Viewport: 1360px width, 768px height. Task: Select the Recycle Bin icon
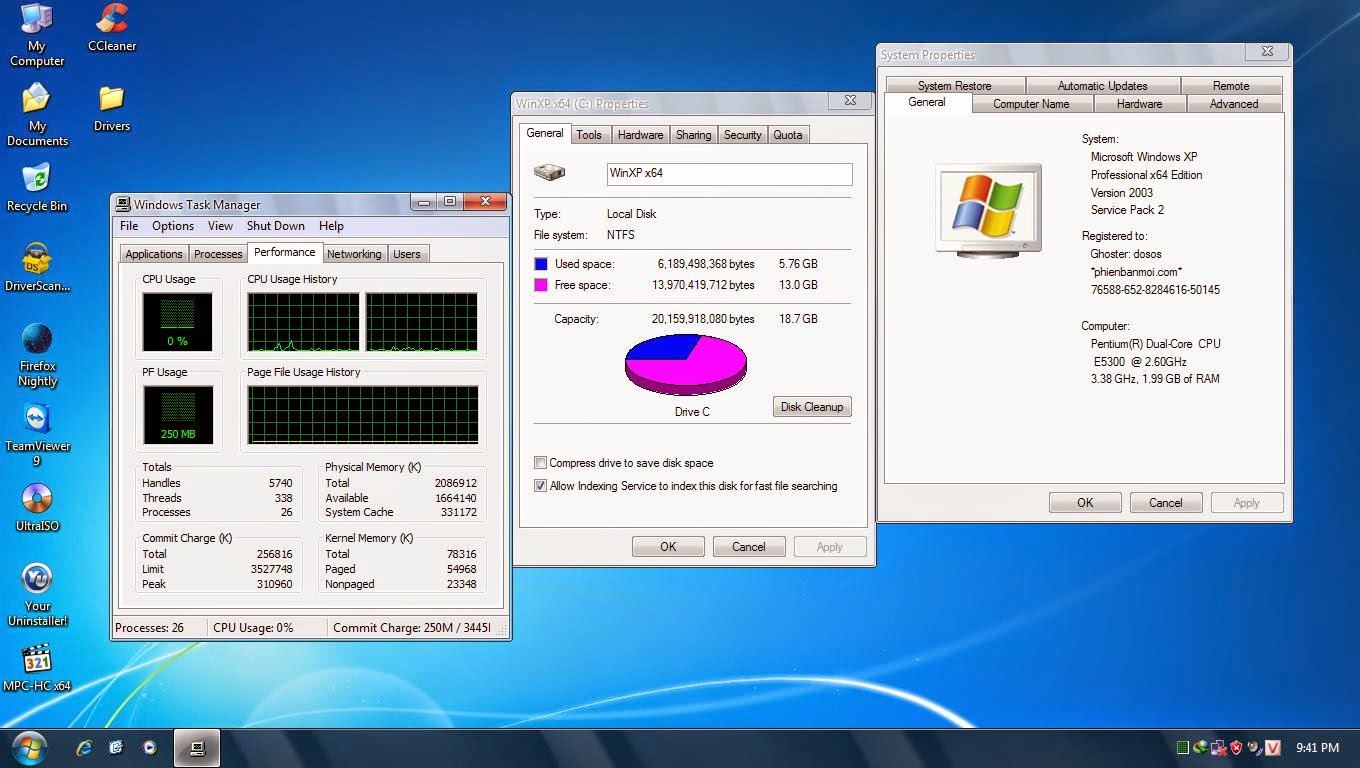point(37,187)
